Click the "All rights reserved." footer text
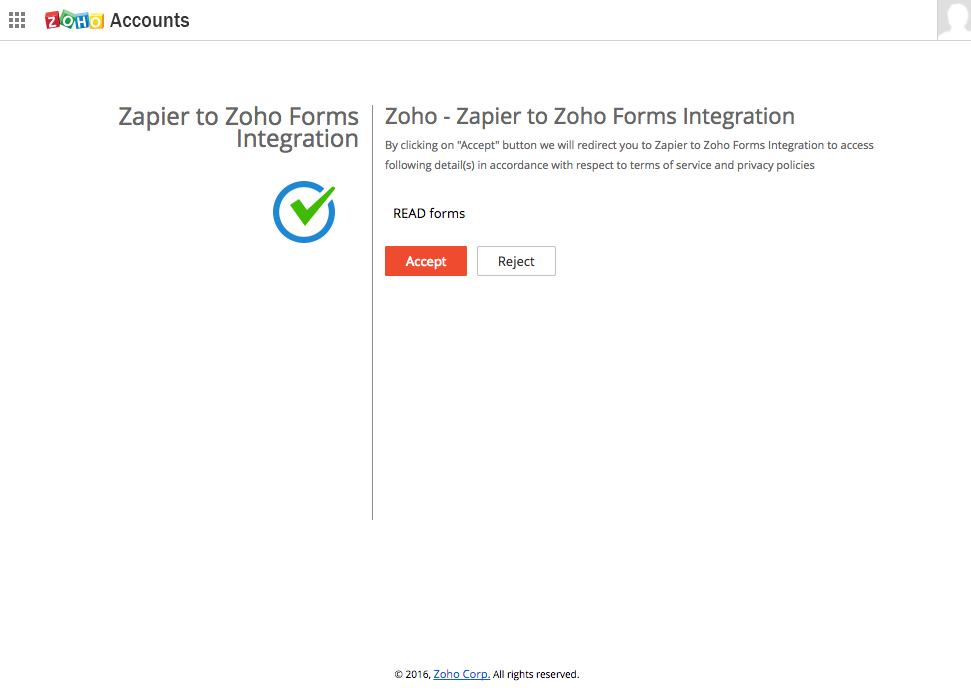This screenshot has width=971, height=696. [536, 674]
